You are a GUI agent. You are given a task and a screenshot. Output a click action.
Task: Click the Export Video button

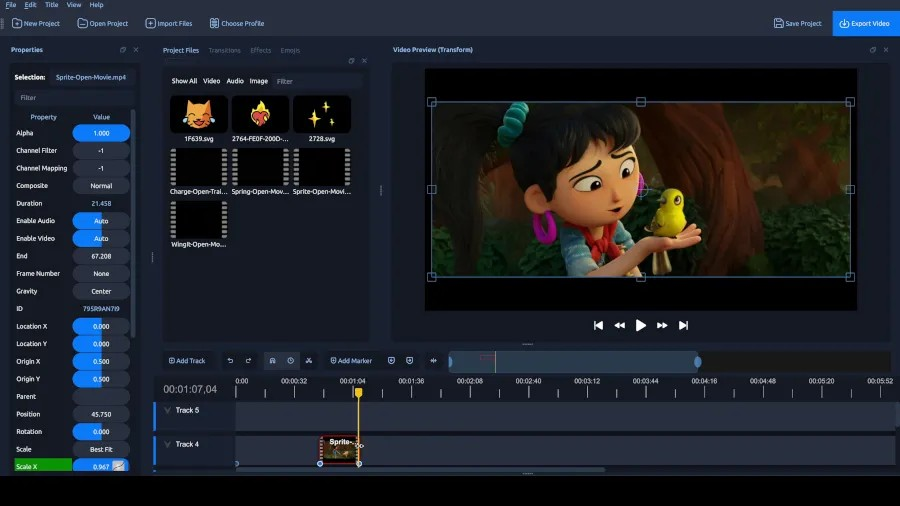[865, 23]
